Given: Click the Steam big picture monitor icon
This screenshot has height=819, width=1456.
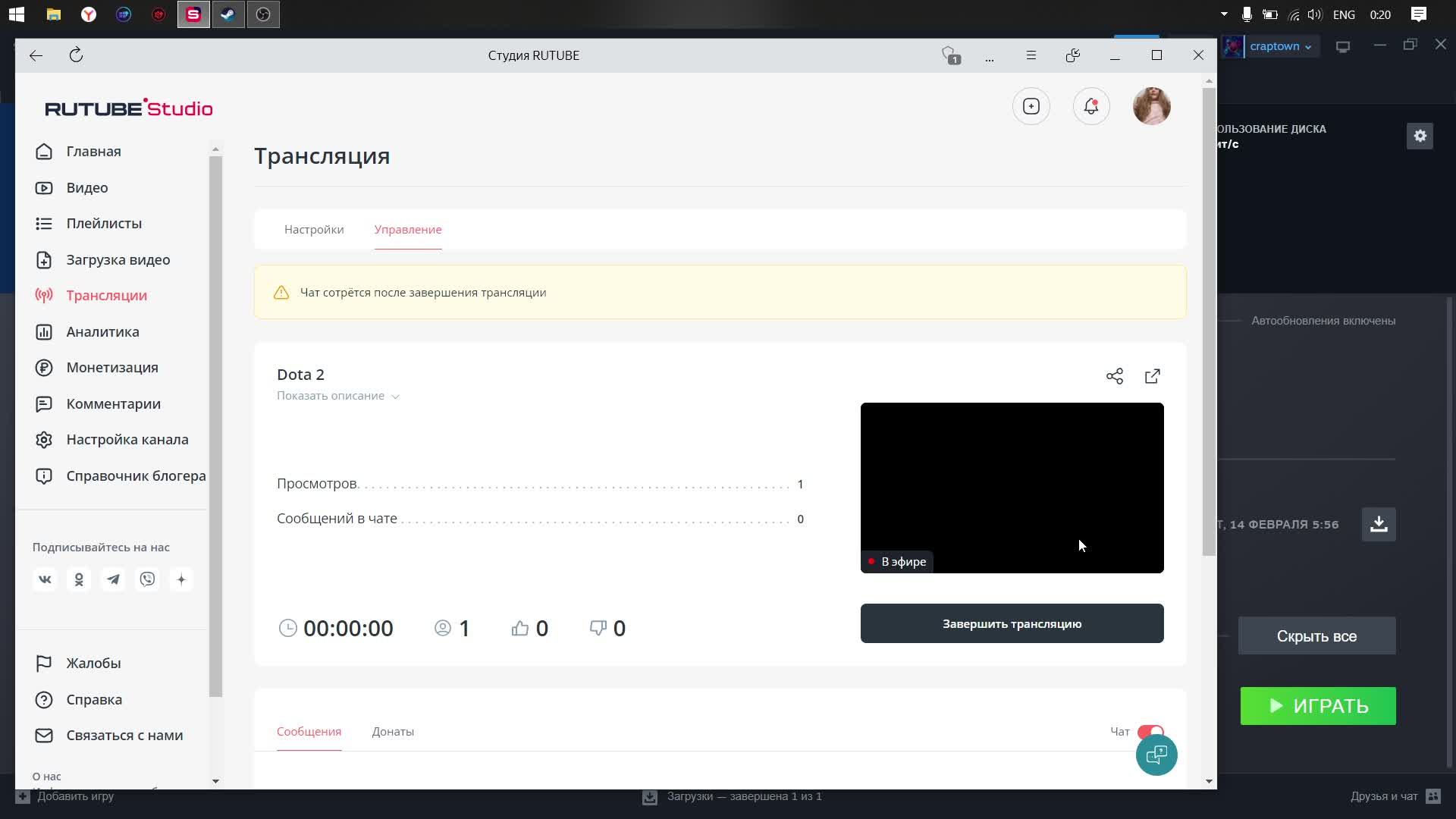Looking at the screenshot, I should click(x=1343, y=46).
